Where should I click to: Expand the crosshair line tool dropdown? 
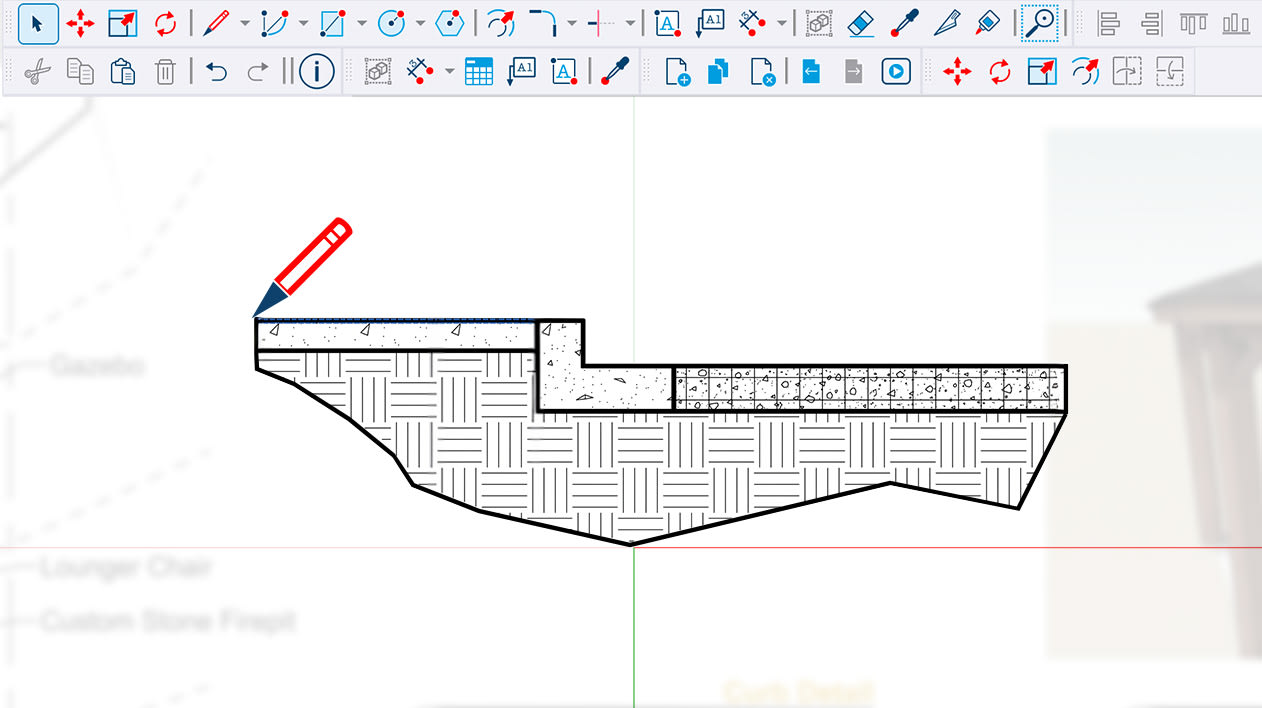point(630,23)
